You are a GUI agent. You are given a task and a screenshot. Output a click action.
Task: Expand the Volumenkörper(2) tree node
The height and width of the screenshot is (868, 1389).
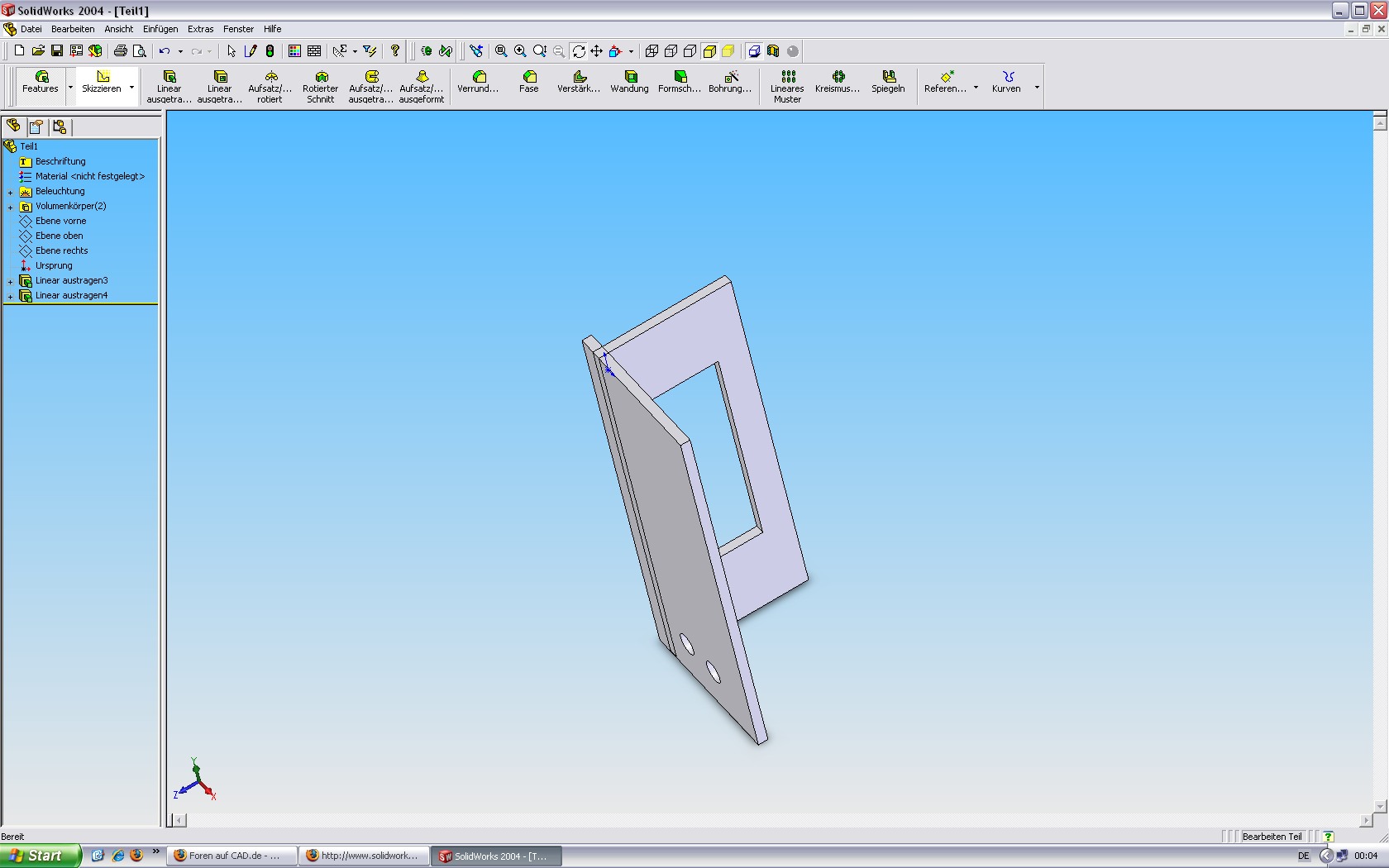coord(11,207)
